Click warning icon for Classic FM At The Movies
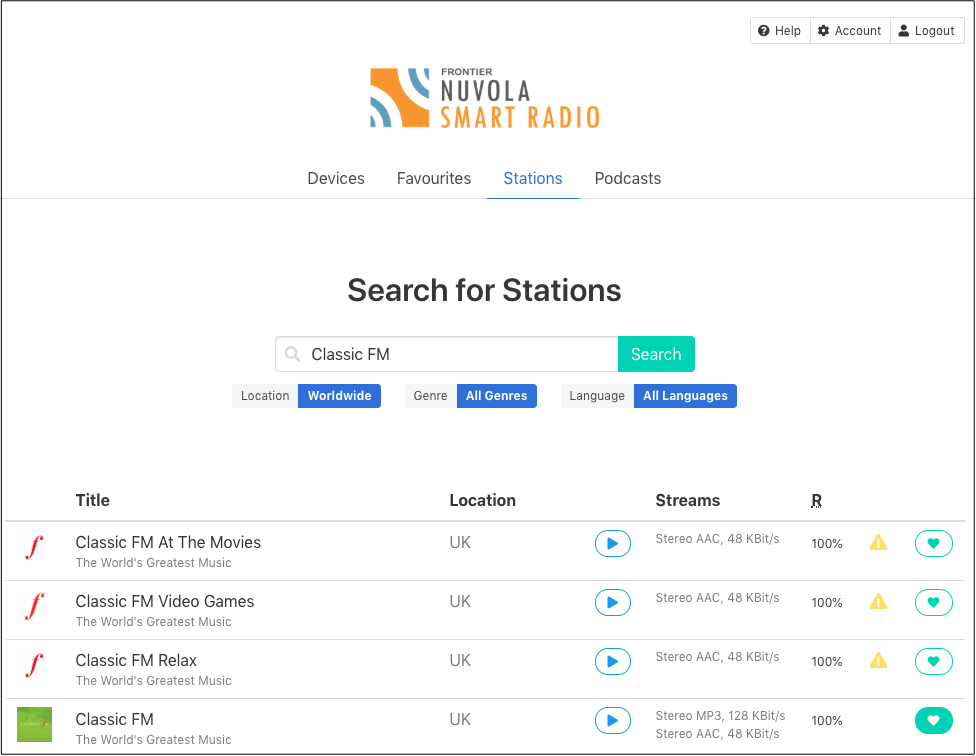The image size is (976, 756). tap(878, 543)
